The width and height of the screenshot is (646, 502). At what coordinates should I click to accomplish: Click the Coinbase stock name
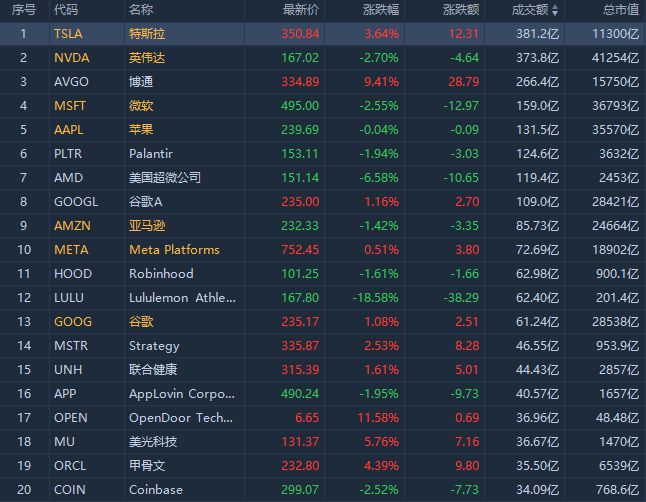pos(156,490)
